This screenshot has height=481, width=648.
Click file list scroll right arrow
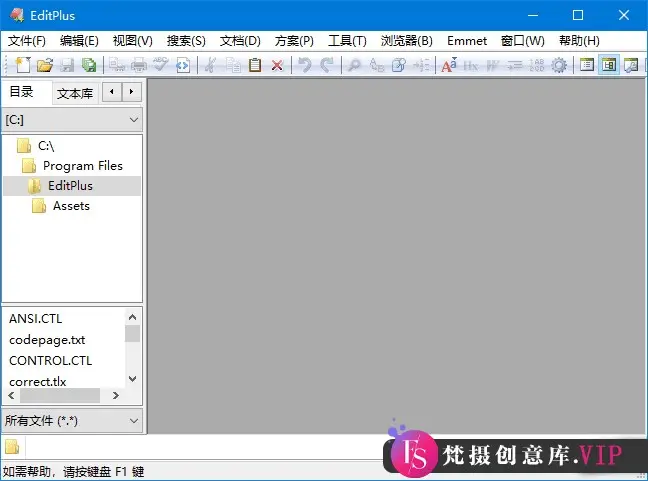click(116, 395)
